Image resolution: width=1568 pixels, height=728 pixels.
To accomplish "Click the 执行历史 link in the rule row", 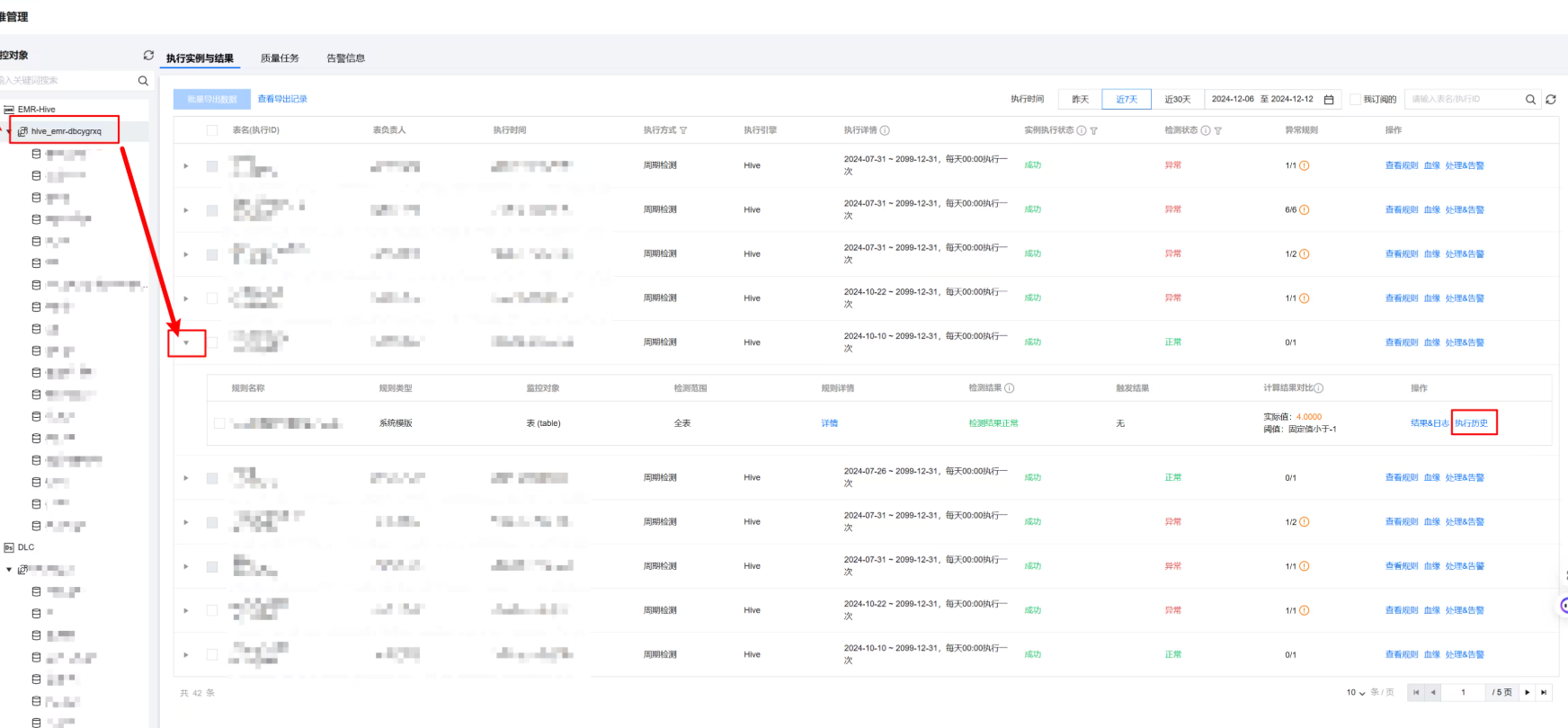I will 1472,423.
